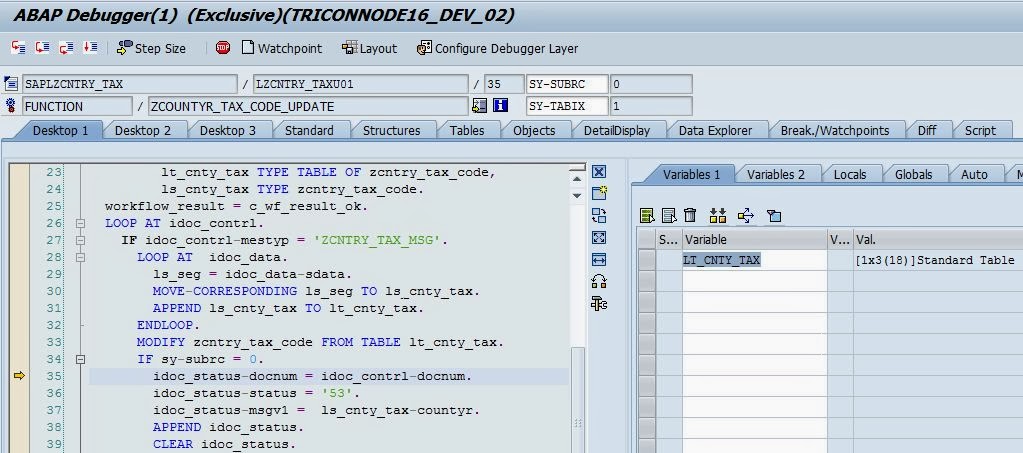The image size is (1023, 453).
Task: Open the Structures tab
Action: [x=391, y=131]
